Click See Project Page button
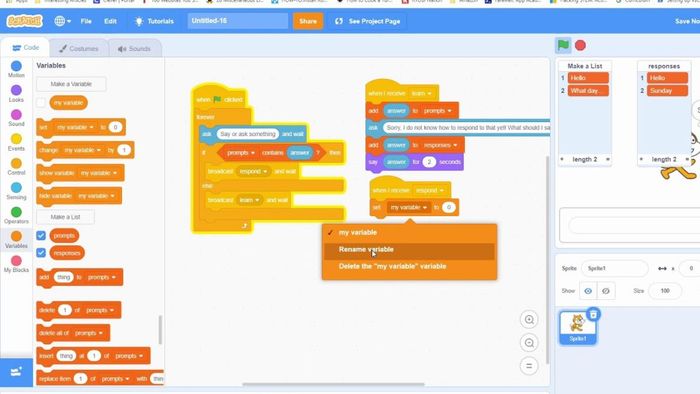 pos(368,21)
